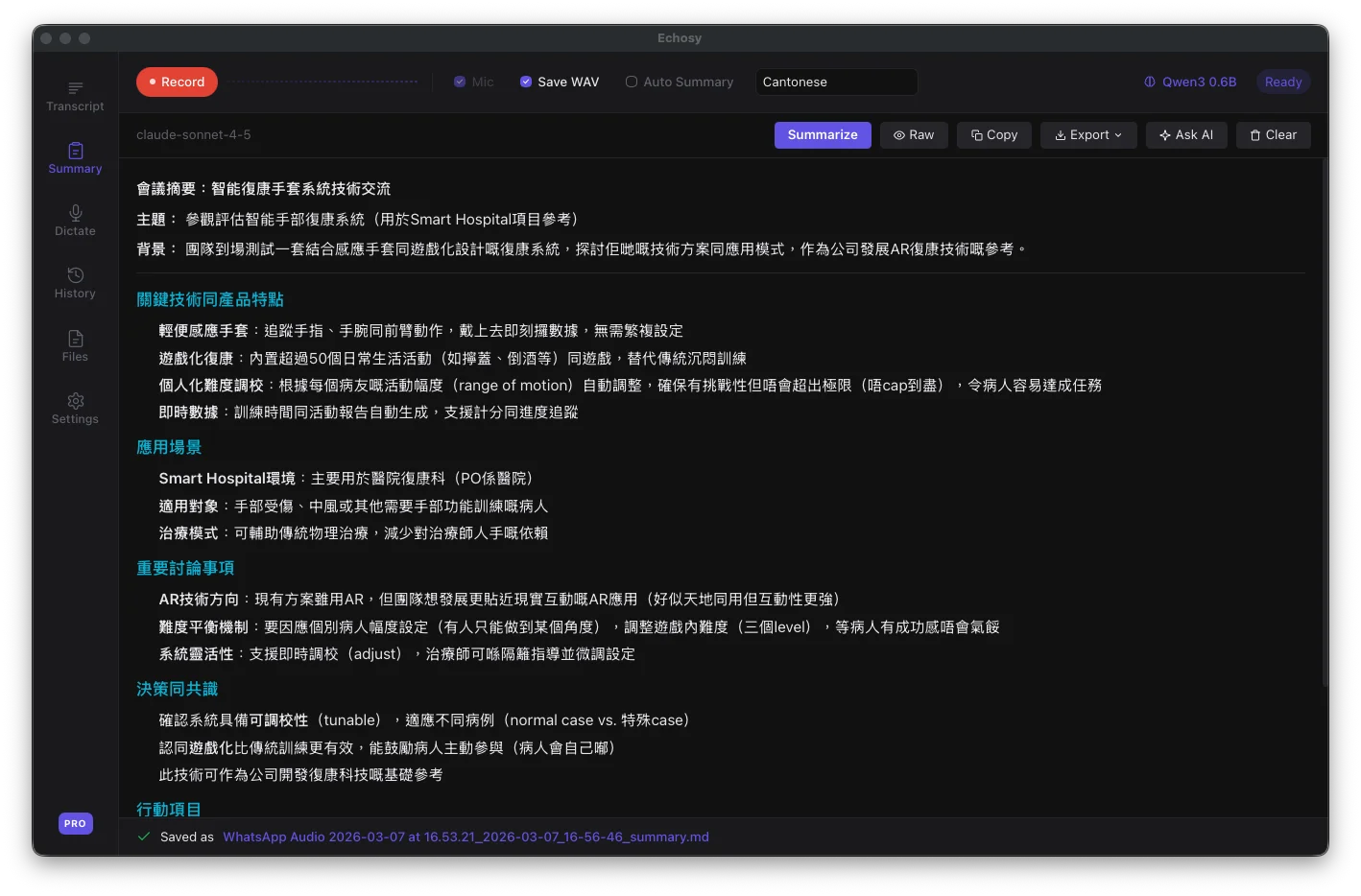
Task: Clear the current summary
Action: [x=1273, y=134]
